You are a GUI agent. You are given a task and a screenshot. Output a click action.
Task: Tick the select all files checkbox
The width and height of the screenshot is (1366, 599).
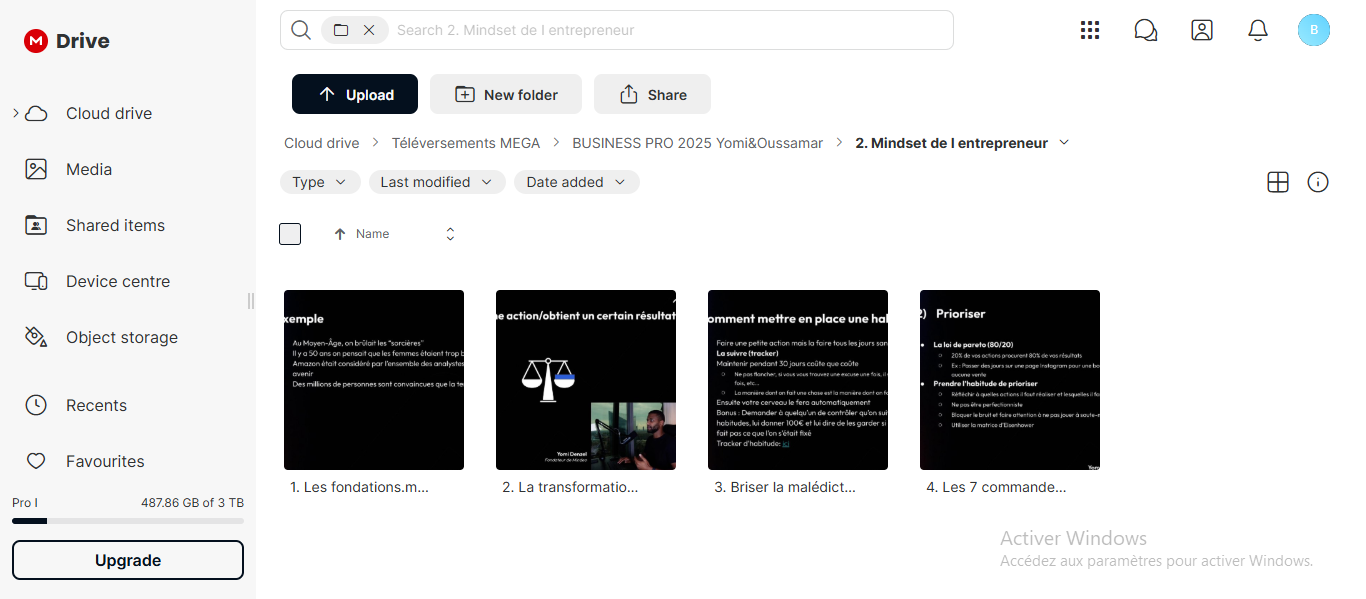[290, 234]
